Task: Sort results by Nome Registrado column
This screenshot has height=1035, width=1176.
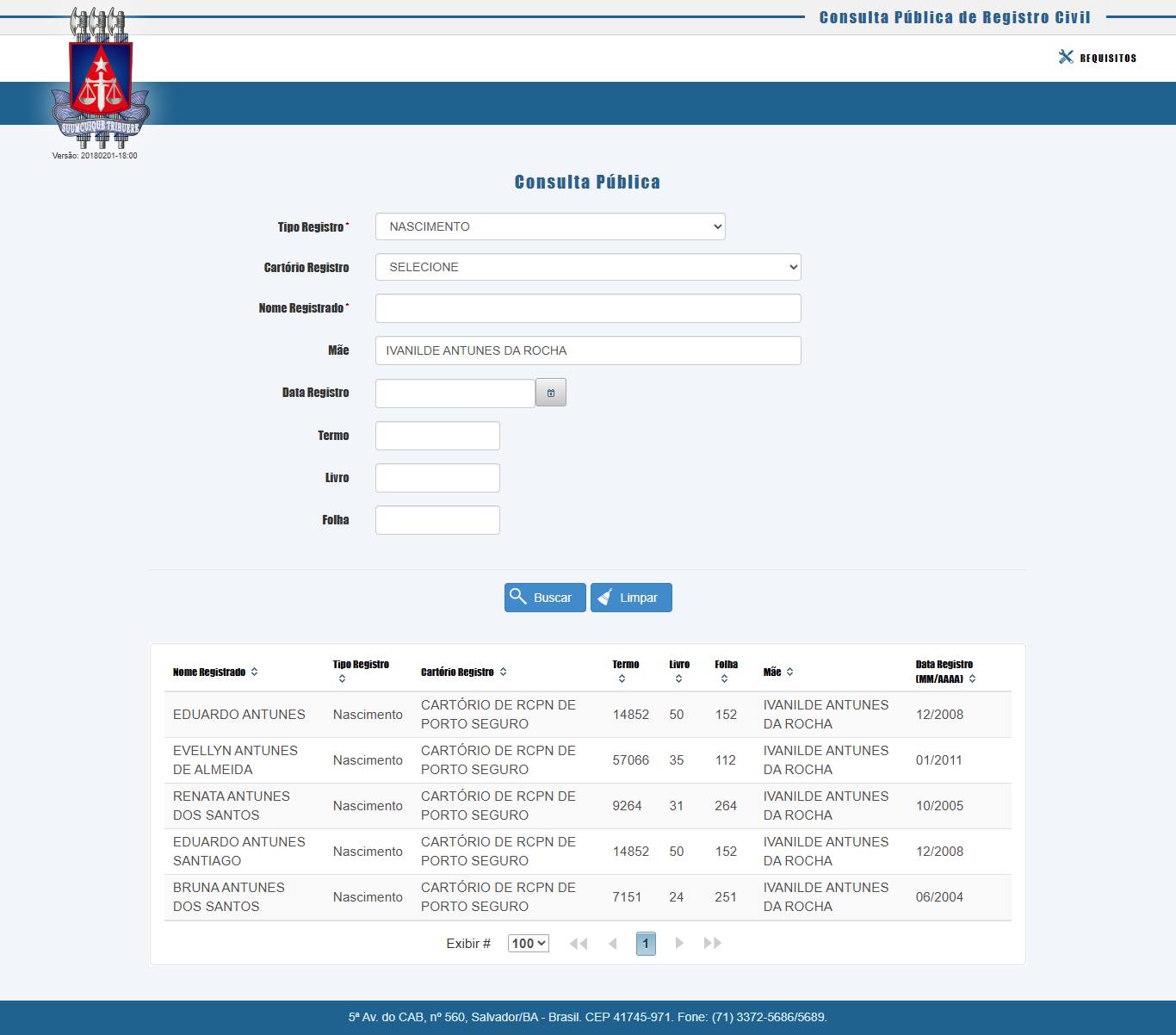Action: tap(254, 672)
